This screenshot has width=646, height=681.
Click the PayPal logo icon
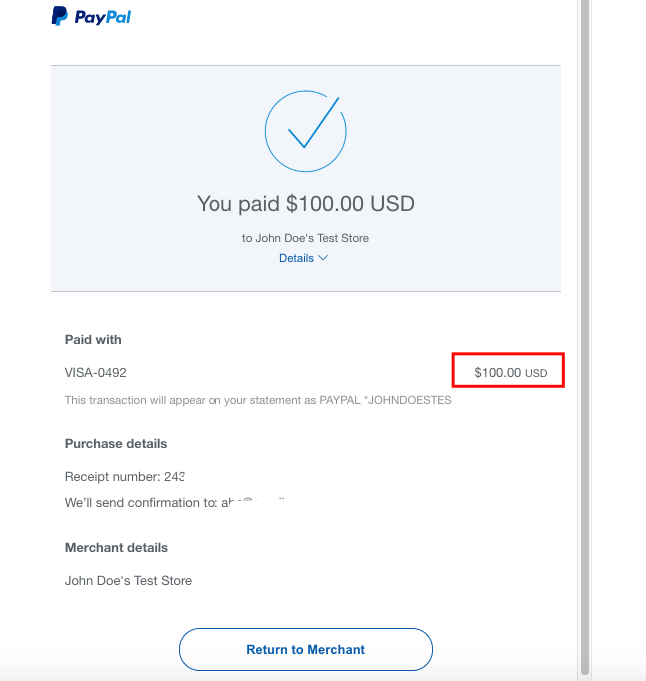click(x=60, y=16)
